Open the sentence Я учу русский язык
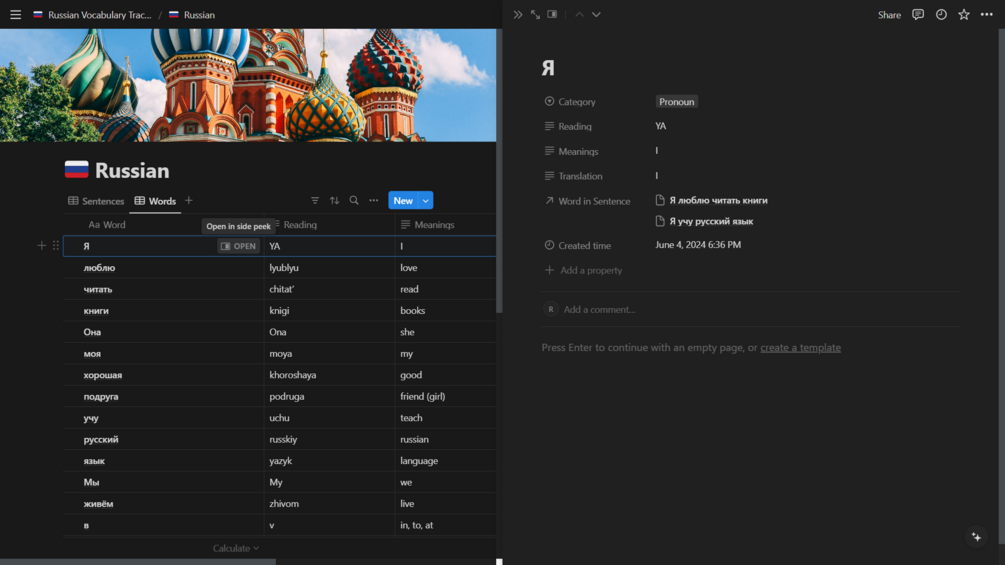Image resolution: width=1005 pixels, height=565 pixels. click(x=704, y=221)
